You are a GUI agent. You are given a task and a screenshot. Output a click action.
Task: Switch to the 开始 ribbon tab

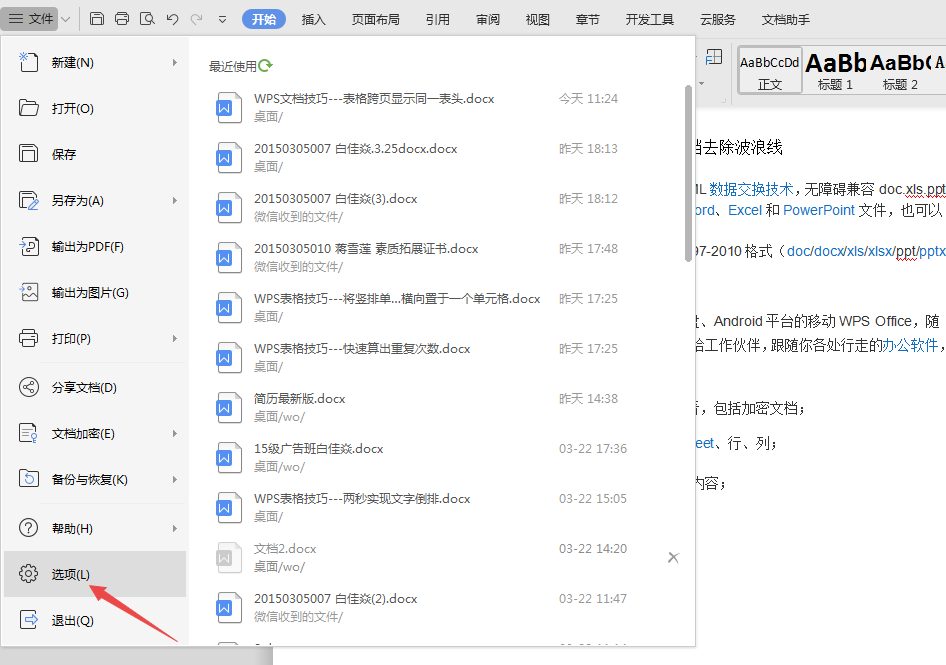pos(264,19)
